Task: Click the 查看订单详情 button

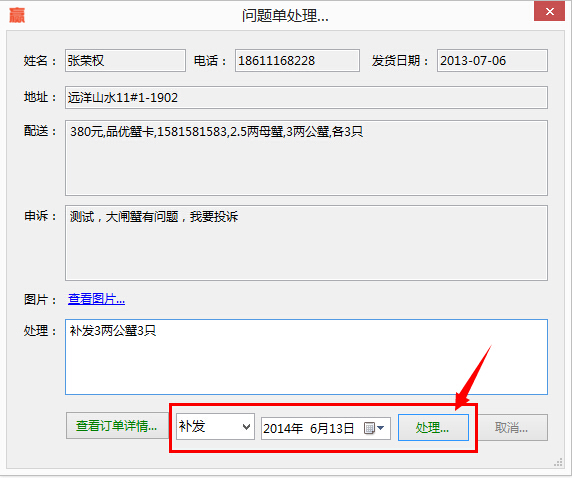Action: tap(117, 426)
